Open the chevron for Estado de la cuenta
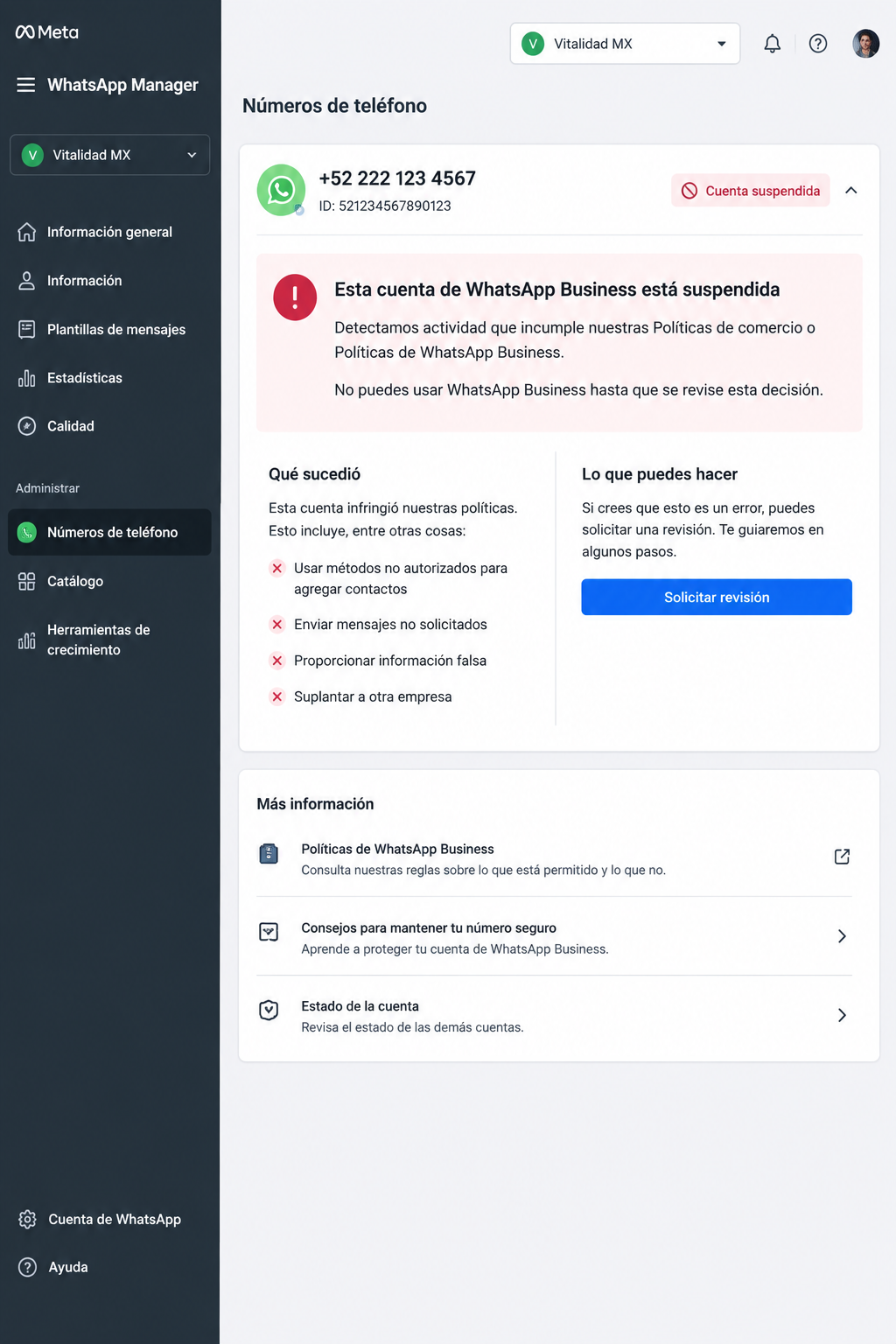896x1344 pixels. pos(842,1015)
